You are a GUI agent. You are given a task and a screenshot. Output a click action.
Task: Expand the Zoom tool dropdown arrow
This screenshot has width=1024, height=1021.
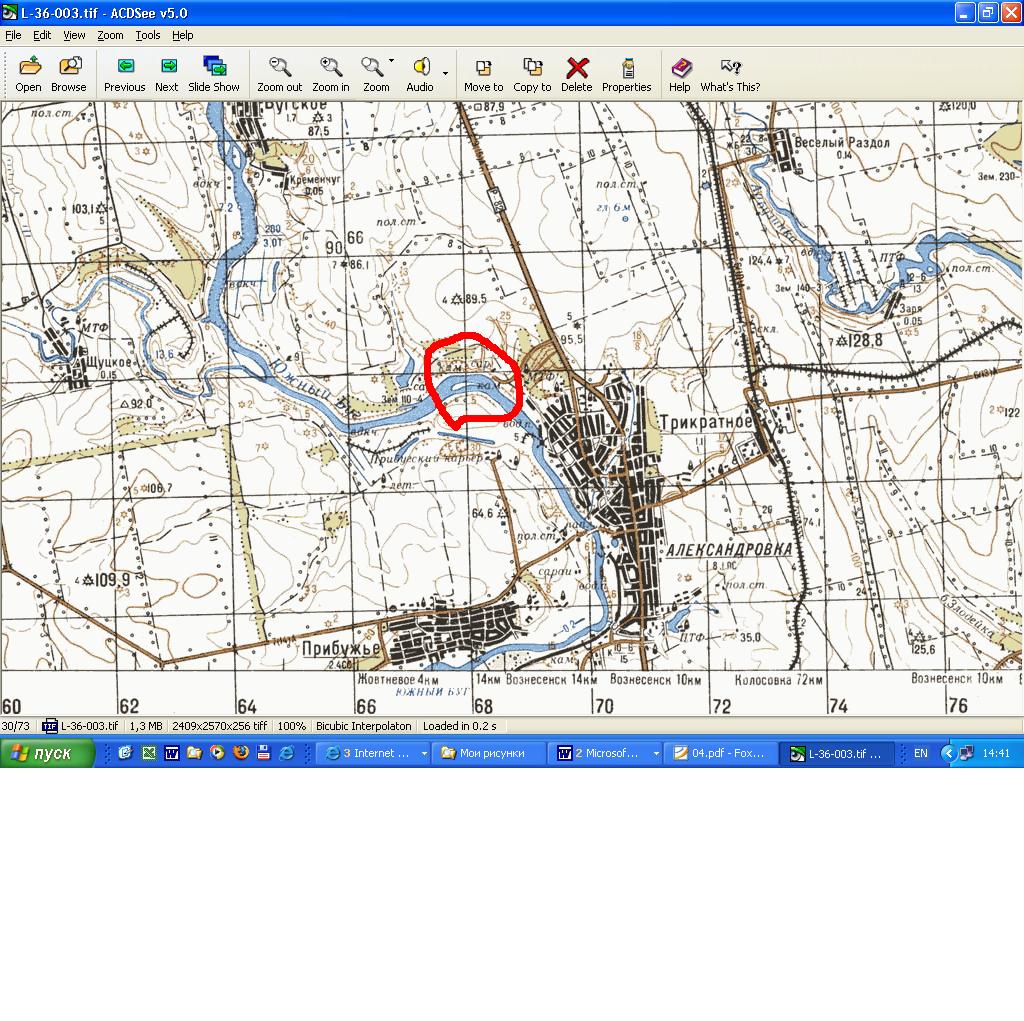click(392, 62)
